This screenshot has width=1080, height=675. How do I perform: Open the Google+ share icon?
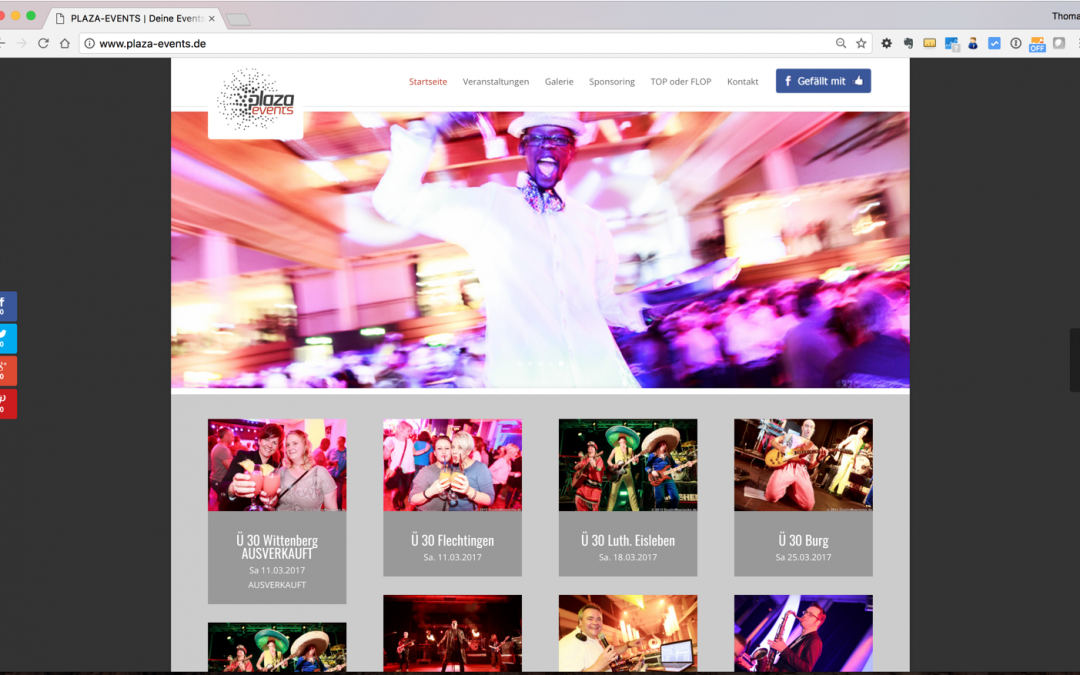click(x=8, y=371)
